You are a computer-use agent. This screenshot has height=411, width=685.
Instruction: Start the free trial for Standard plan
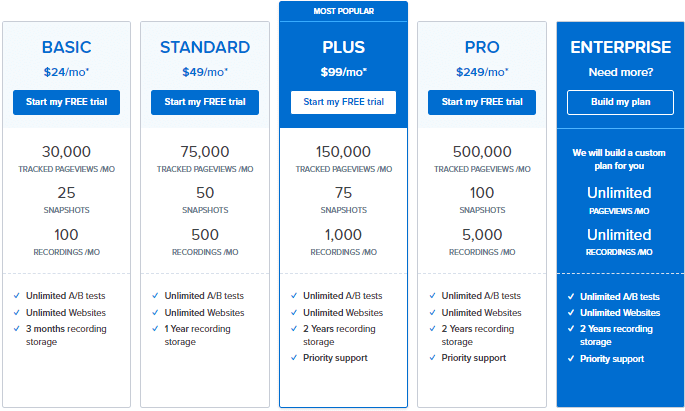click(x=205, y=102)
